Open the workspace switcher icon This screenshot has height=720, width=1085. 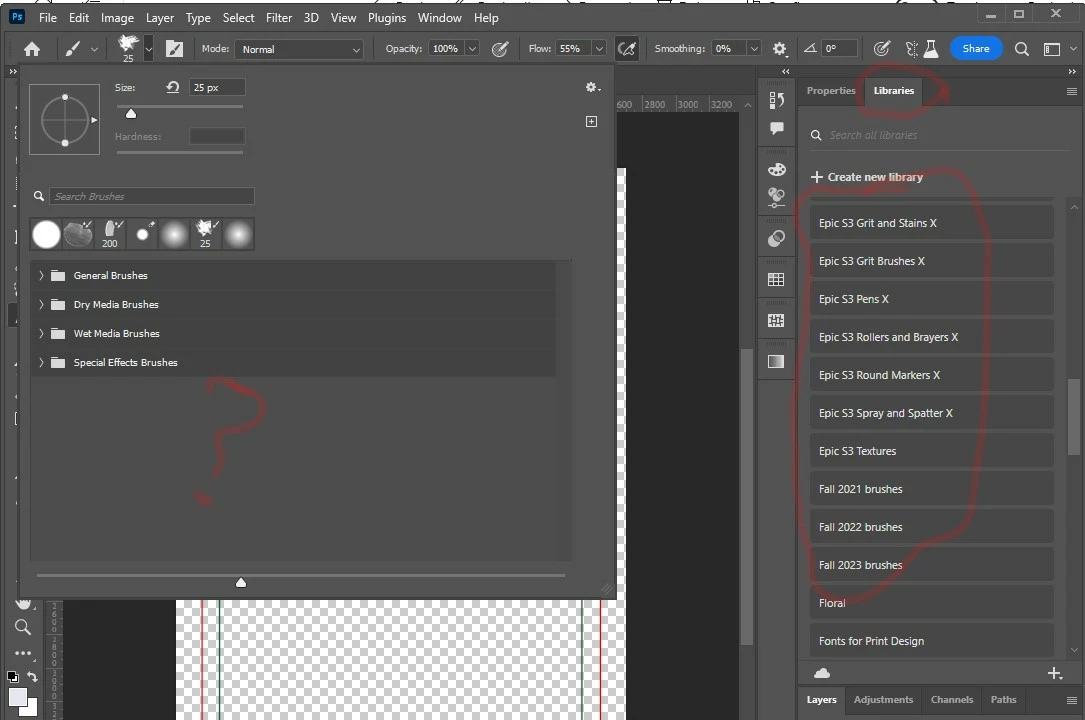tap(1052, 49)
